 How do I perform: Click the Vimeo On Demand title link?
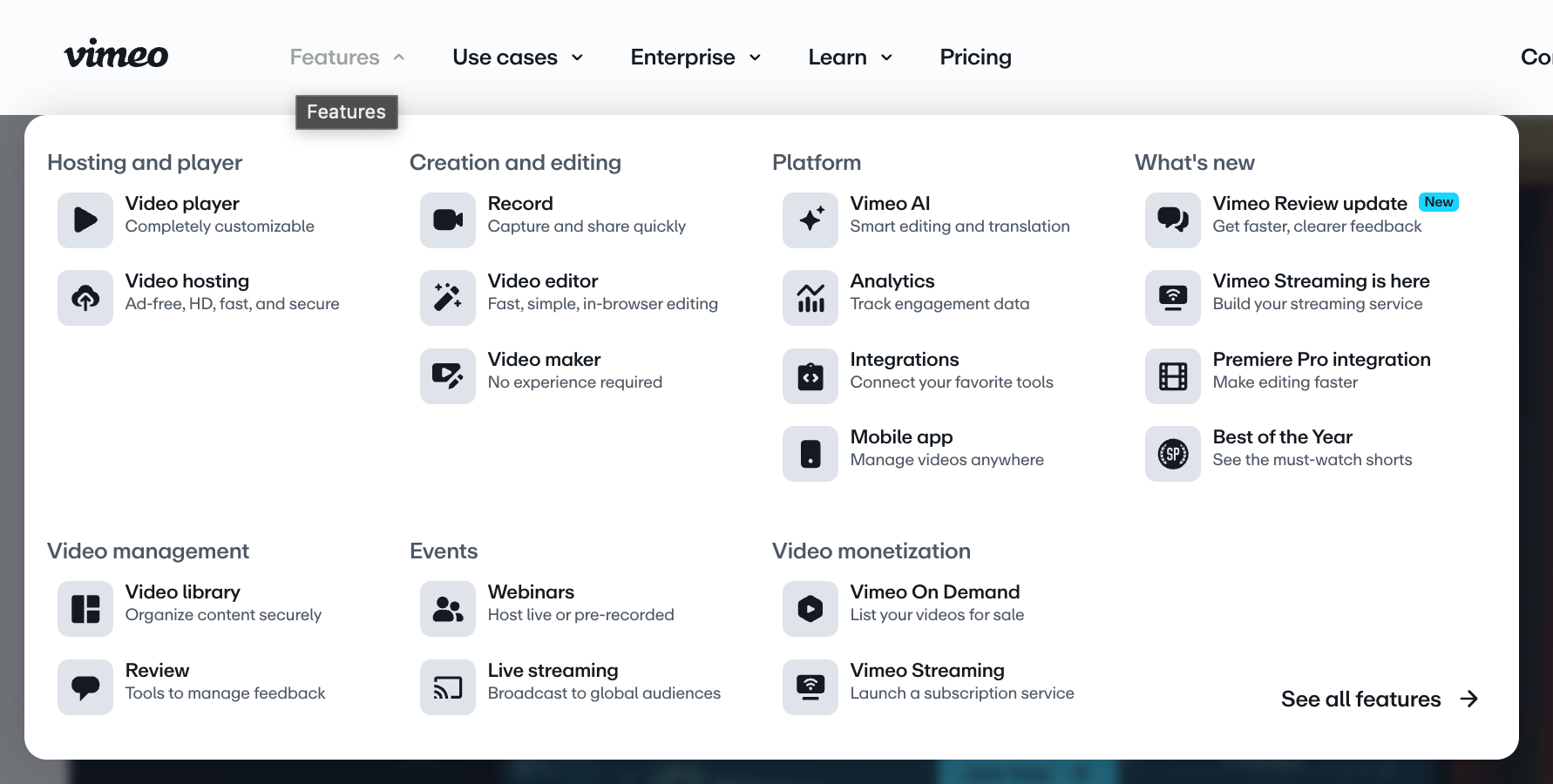point(935,592)
